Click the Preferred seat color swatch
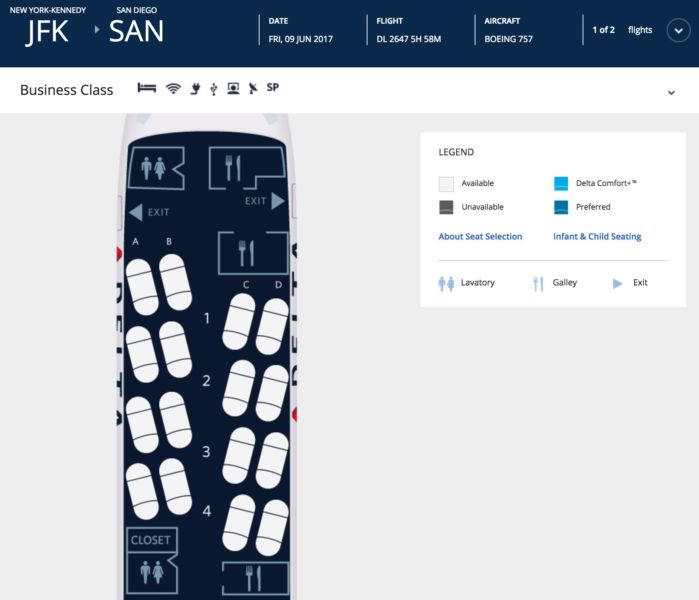This screenshot has width=699, height=600. [x=561, y=207]
